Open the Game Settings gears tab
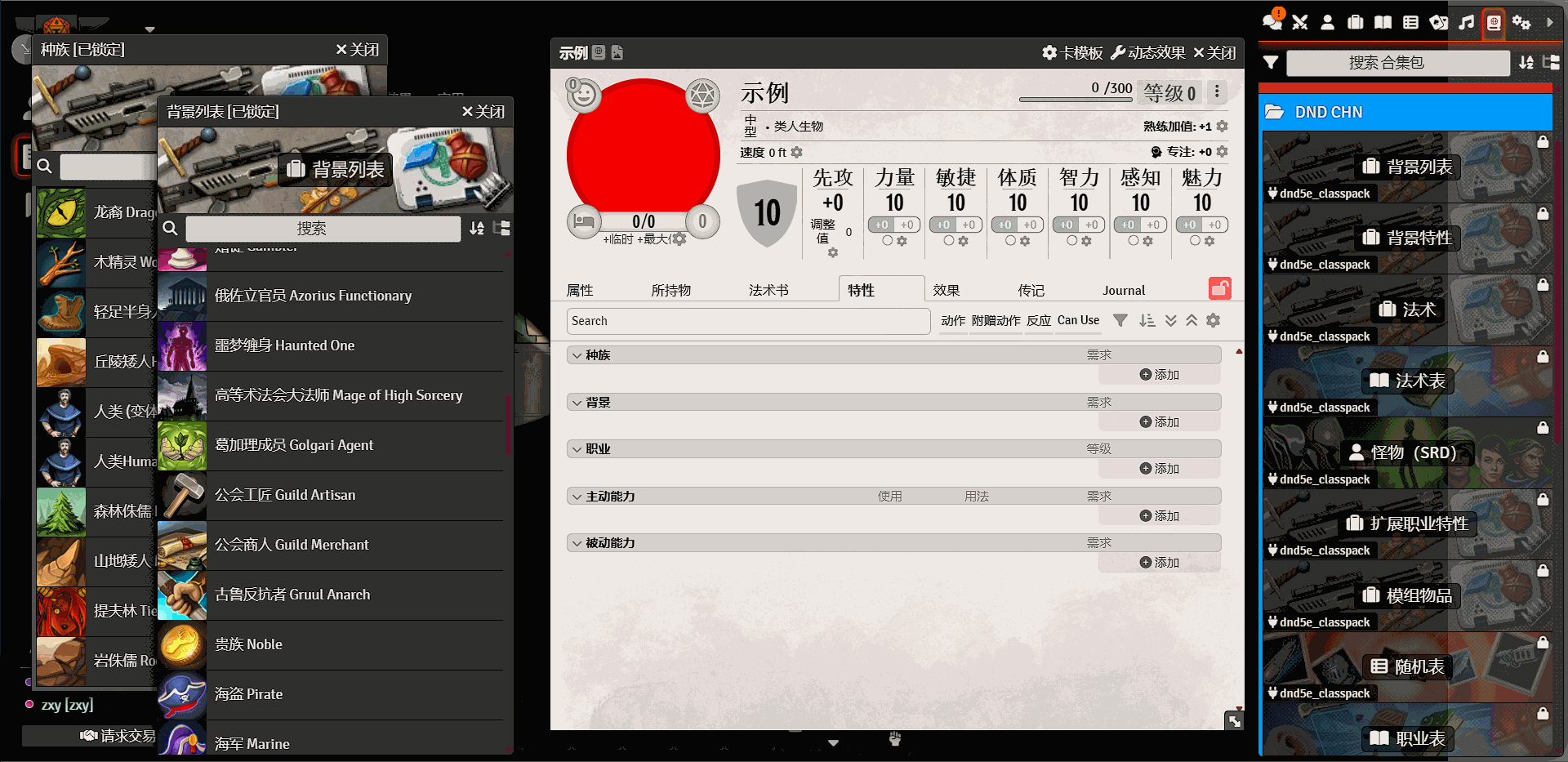 1521,22
